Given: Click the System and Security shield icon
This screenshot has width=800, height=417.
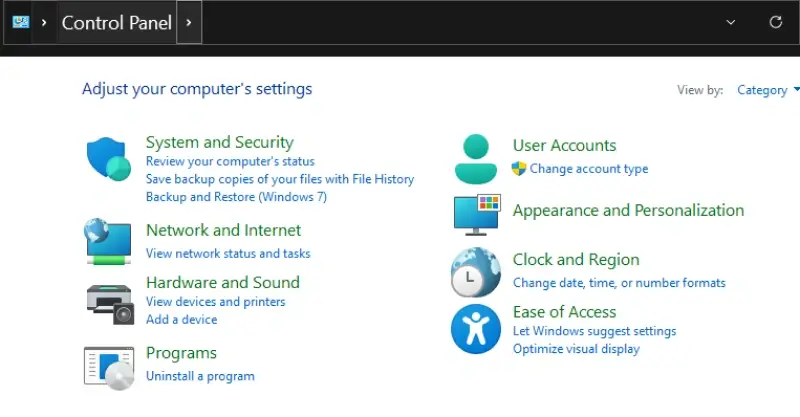Looking at the screenshot, I should pyautogui.click(x=109, y=159).
